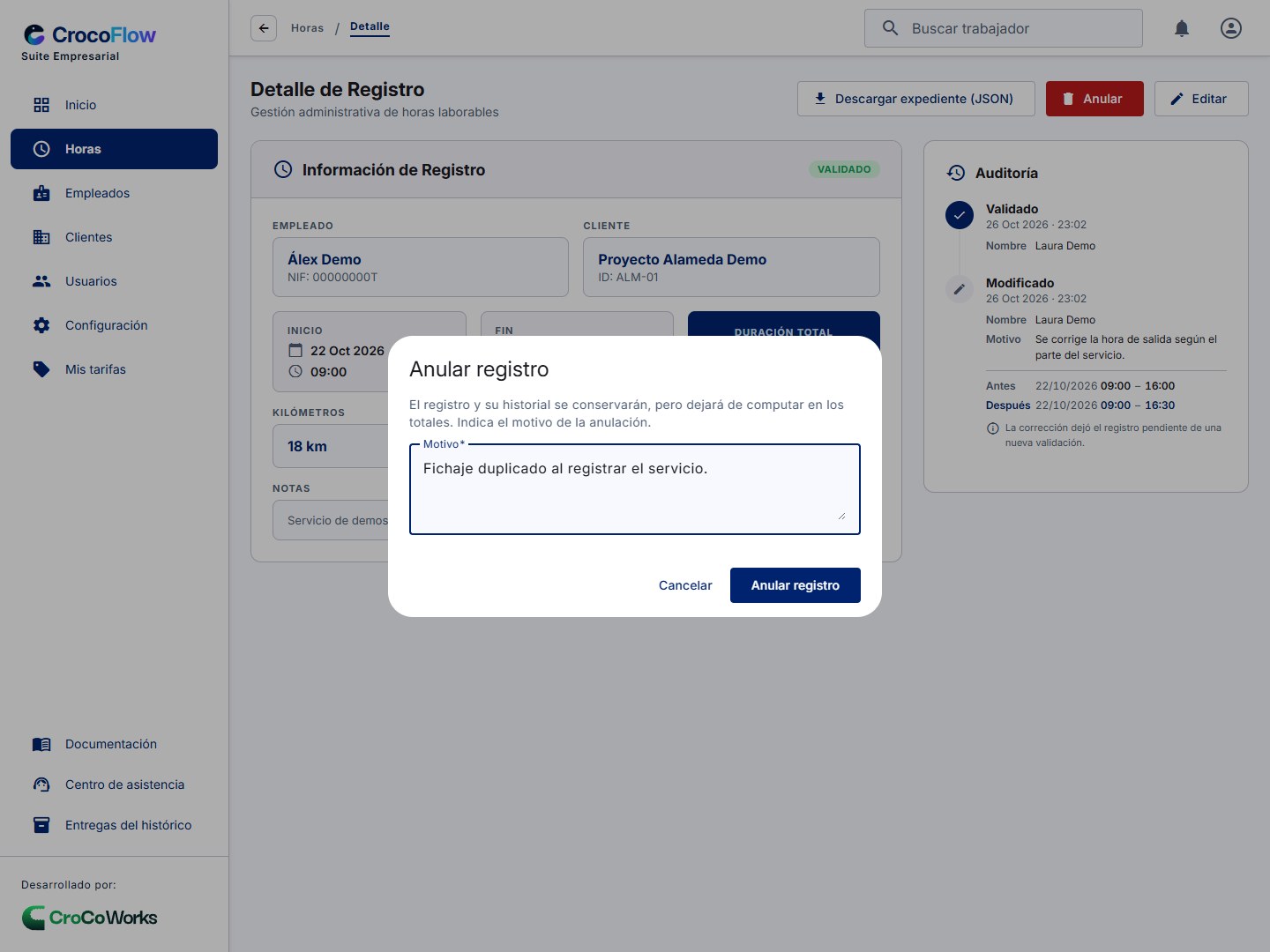Click the CrocoFlow logo
The height and width of the screenshot is (952, 1270).
[89, 35]
